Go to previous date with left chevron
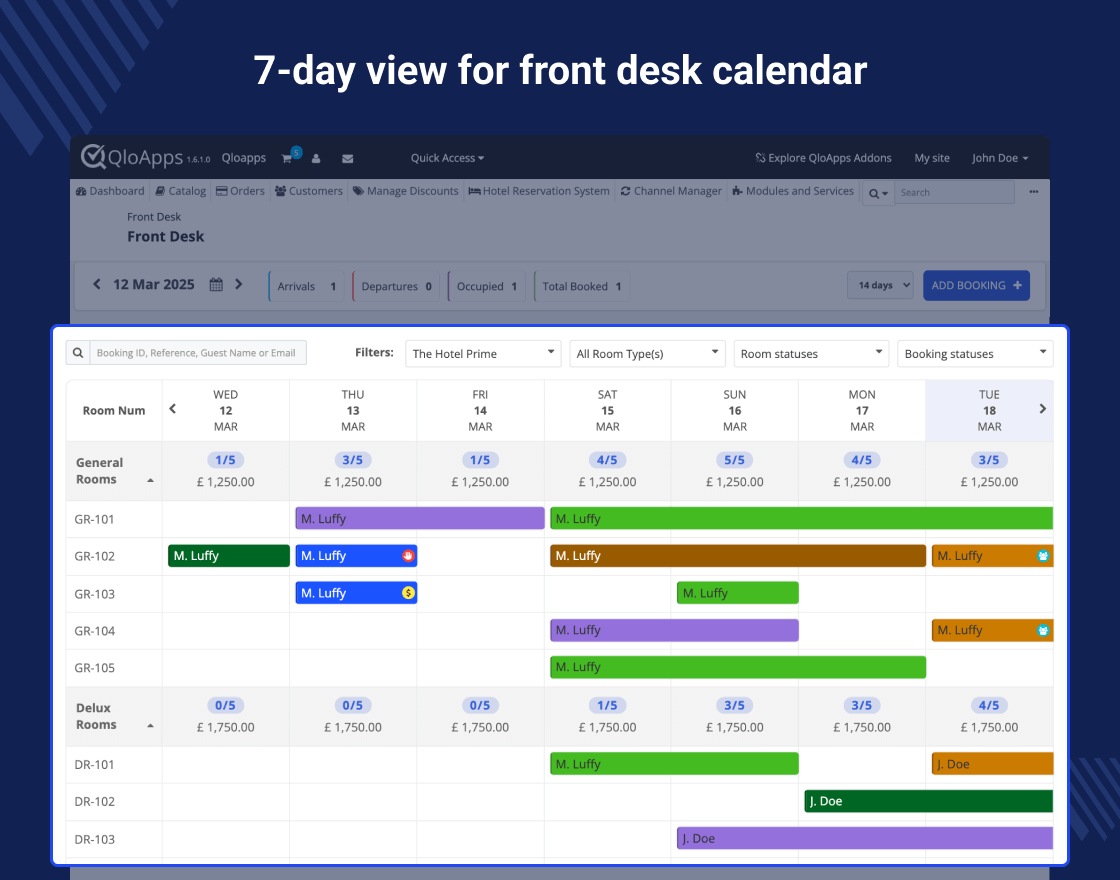This screenshot has width=1120, height=880. (x=97, y=285)
